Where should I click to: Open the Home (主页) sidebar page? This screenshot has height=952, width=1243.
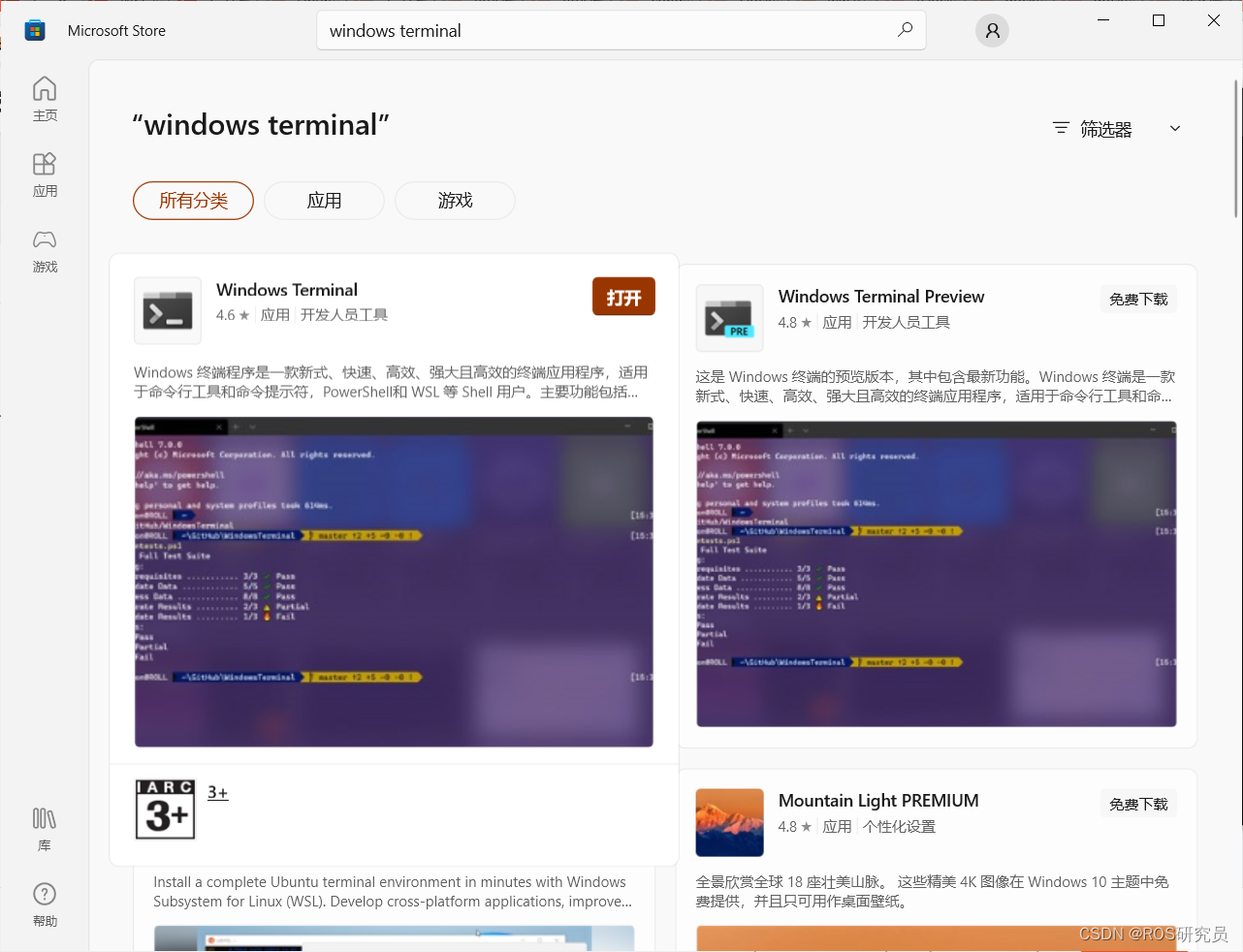pos(45,99)
